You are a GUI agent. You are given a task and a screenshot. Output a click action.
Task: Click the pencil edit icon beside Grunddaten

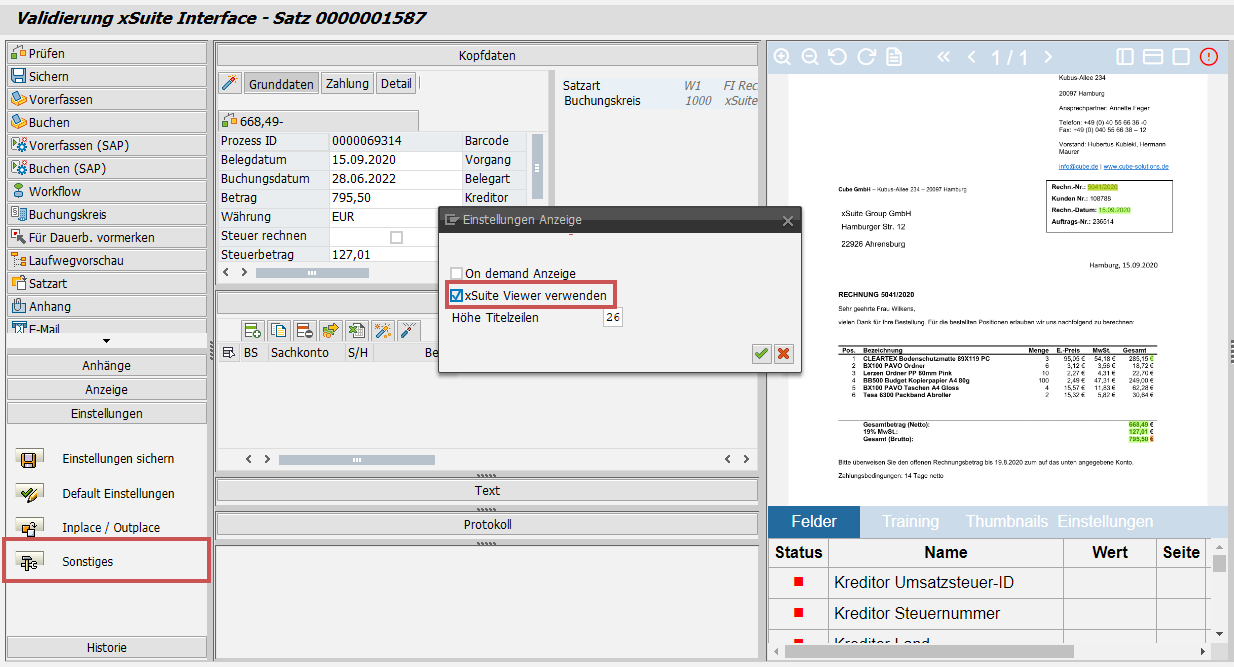(x=229, y=82)
